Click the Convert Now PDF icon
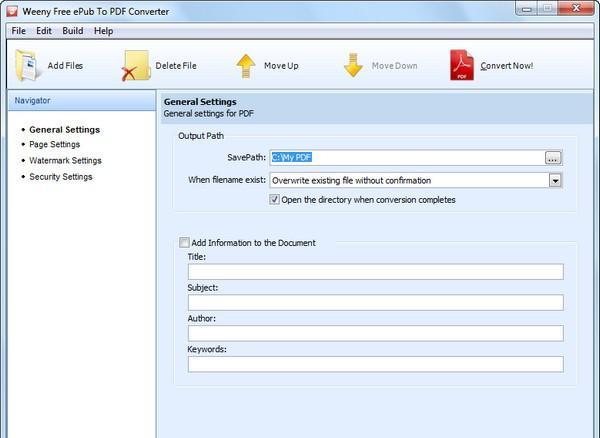Image resolution: width=600 pixels, height=438 pixels. [462, 65]
